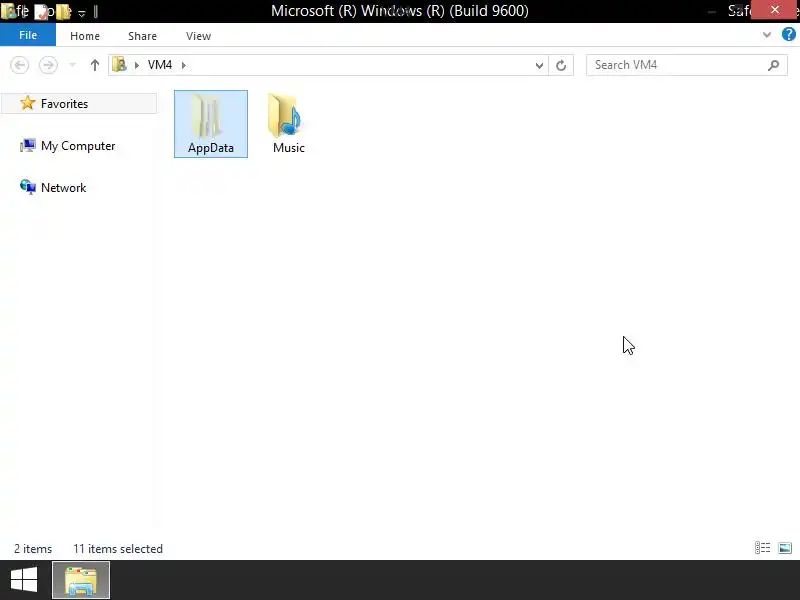The width and height of the screenshot is (800, 600).
Task: Switch to Large icons view in status bar
Action: [785, 548]
